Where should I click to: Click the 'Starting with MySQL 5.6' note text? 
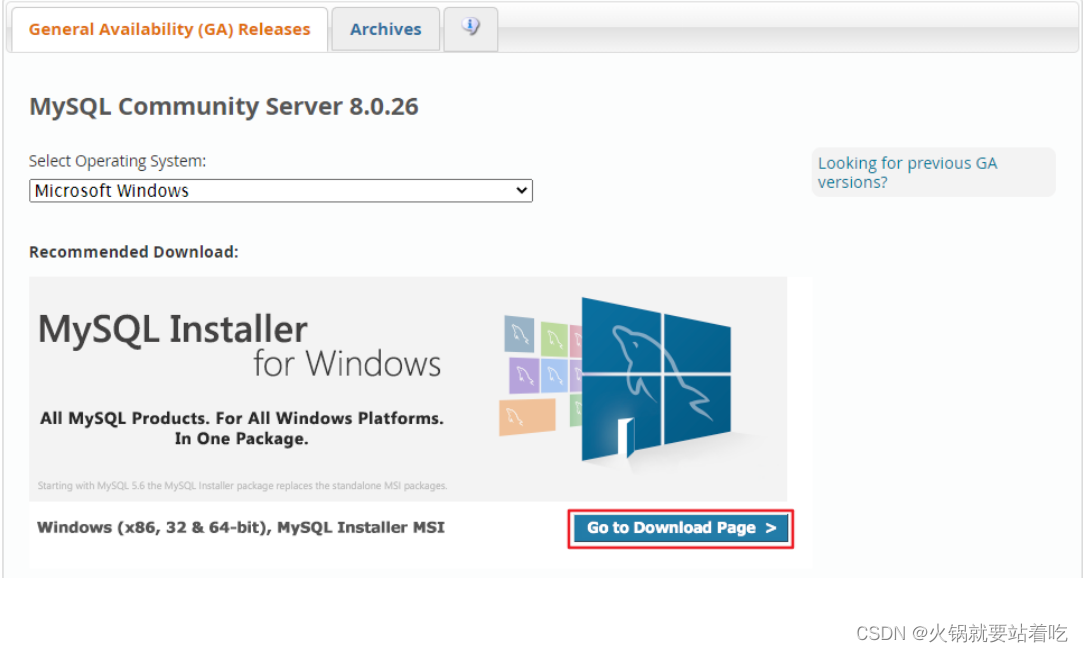(x=242, y=486)
